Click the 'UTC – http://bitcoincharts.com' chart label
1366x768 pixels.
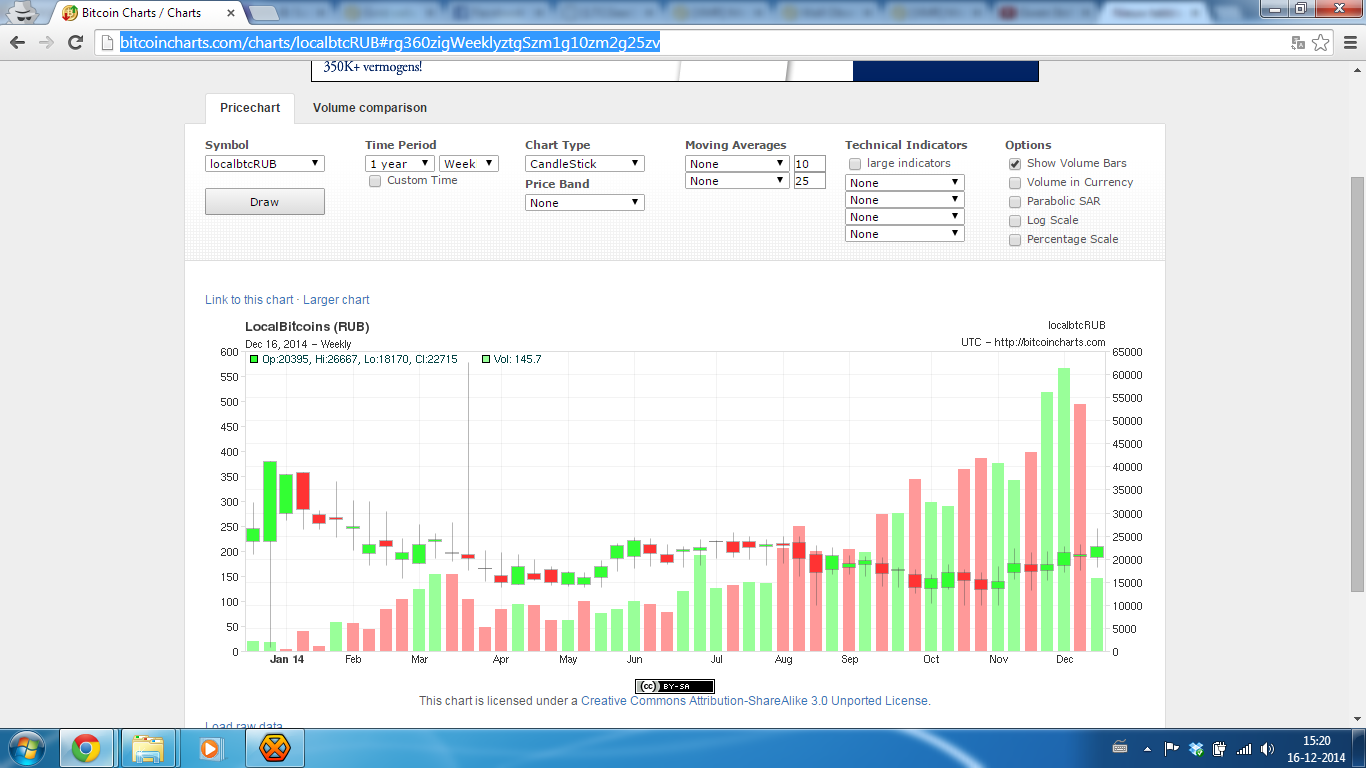pyautogui.click(x=1033, y=342)
